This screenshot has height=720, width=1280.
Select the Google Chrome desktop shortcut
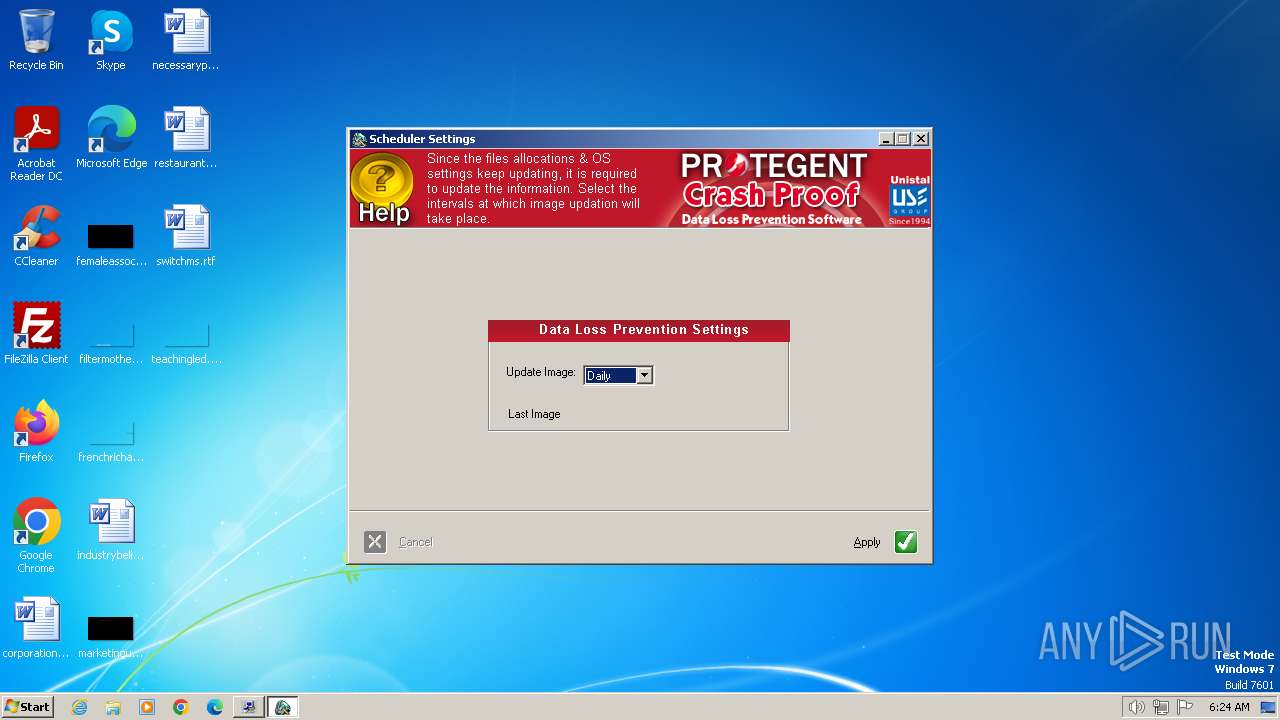point(36,536)
